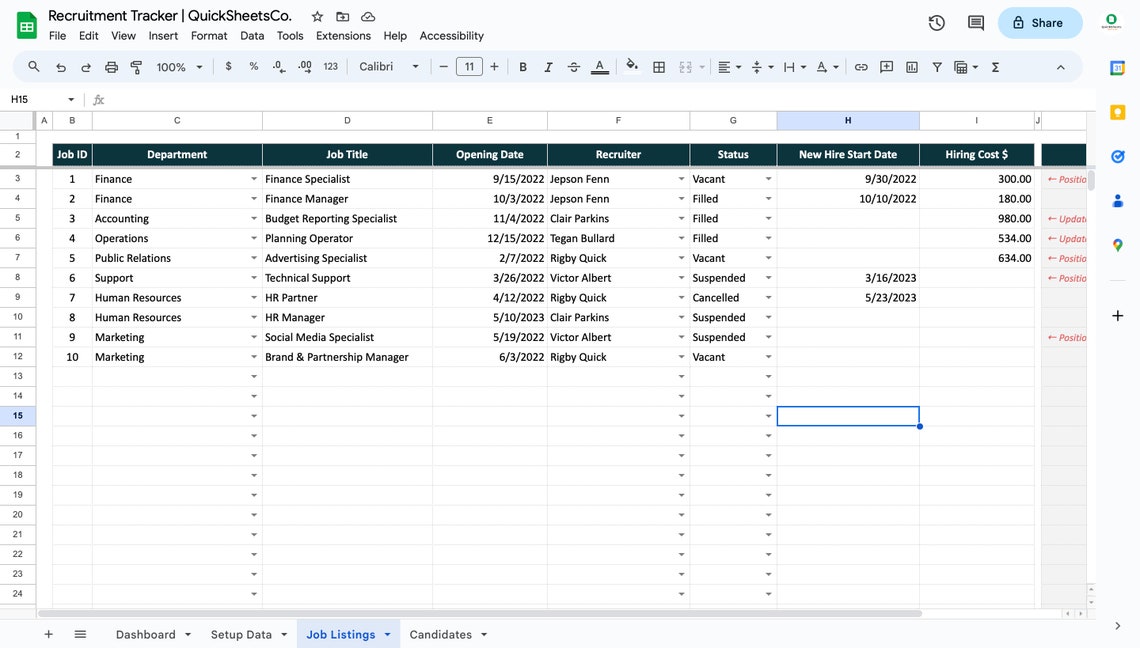Open the Functions (sum) menu
Image resolution: width=1140 pixels, height=648 pixels.
[995, 66]
